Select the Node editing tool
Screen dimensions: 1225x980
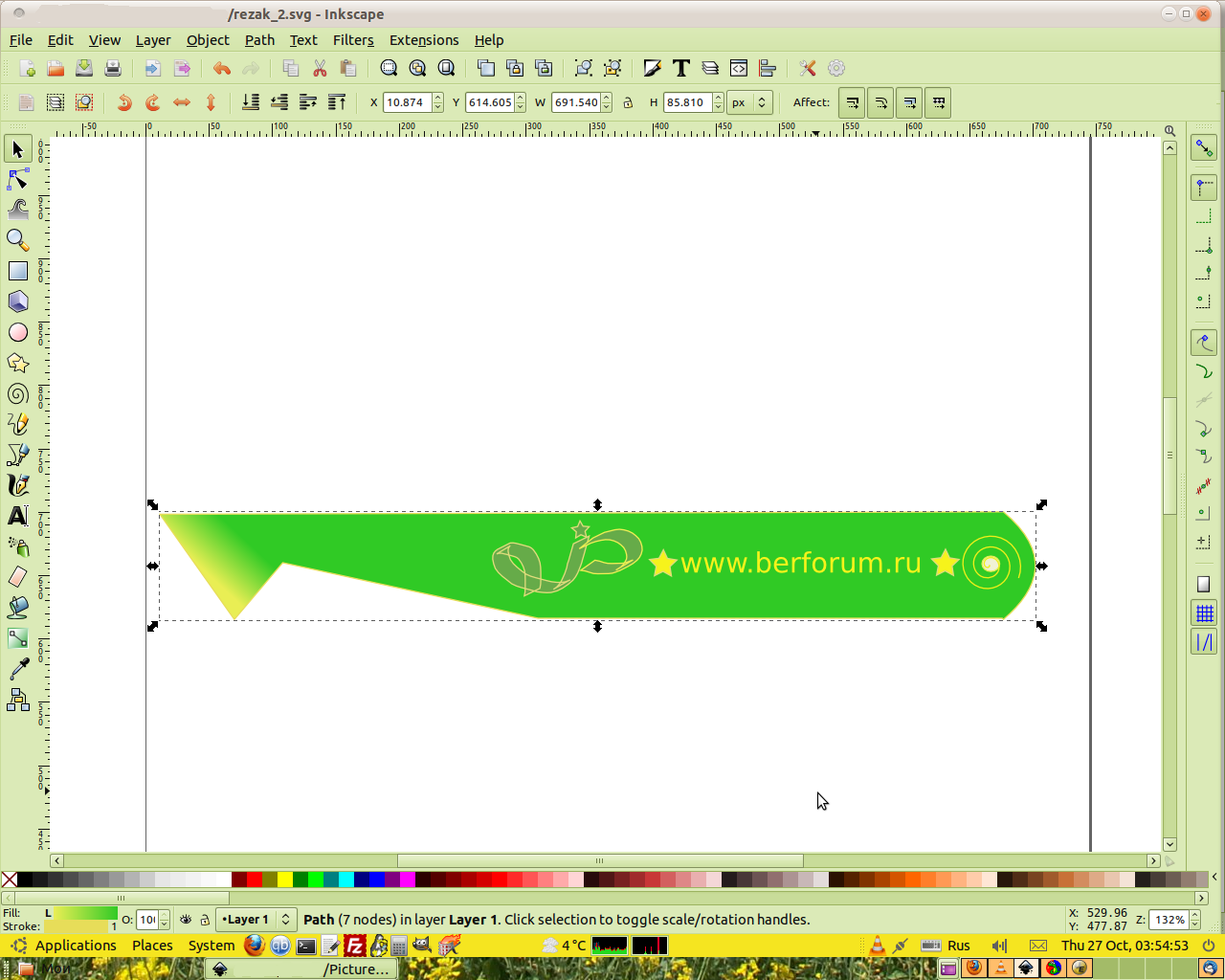click(x=18, y=180)
